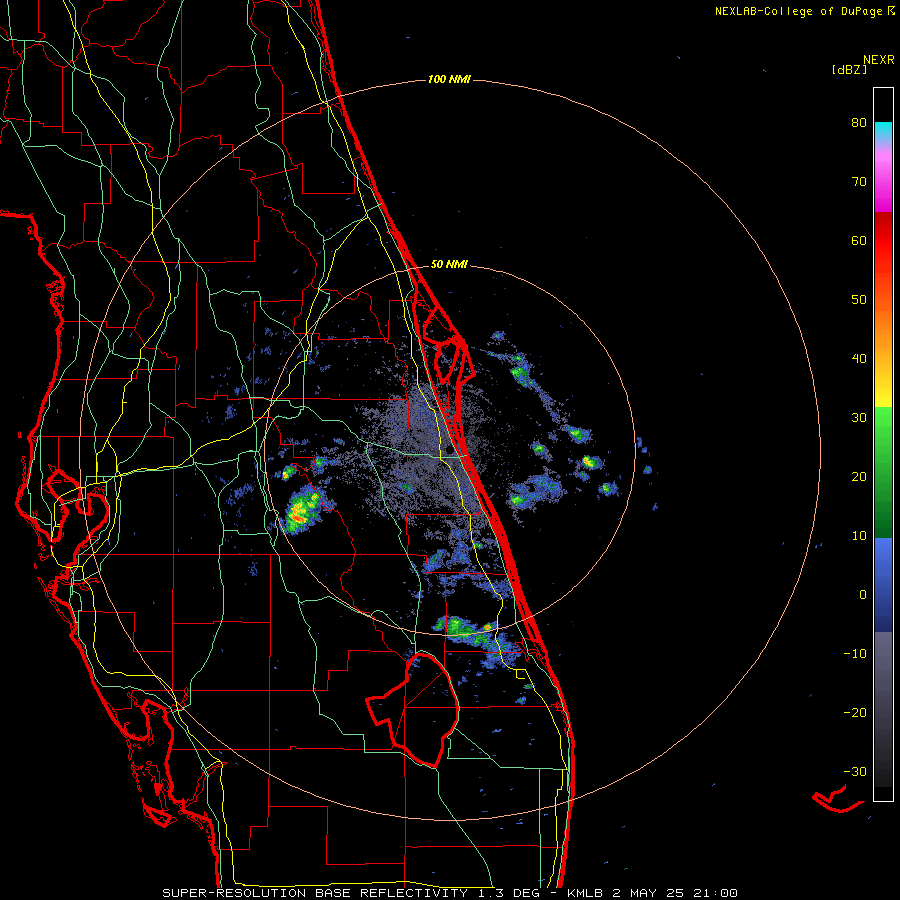Click the Super-Resolution Base Reflectivity caption
The width and height of the screenshot is (900, 900).
tap(449, 893)
